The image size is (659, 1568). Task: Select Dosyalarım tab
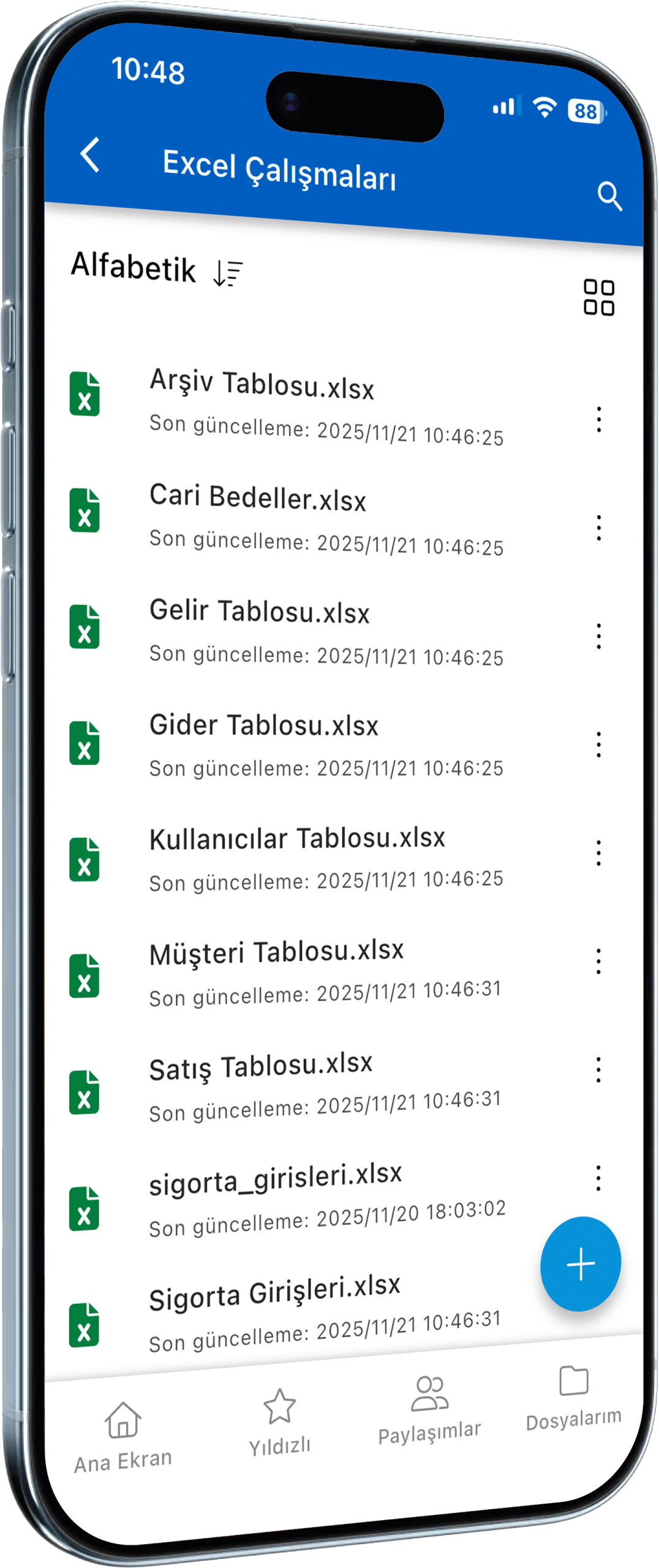tap(573, 1398)
